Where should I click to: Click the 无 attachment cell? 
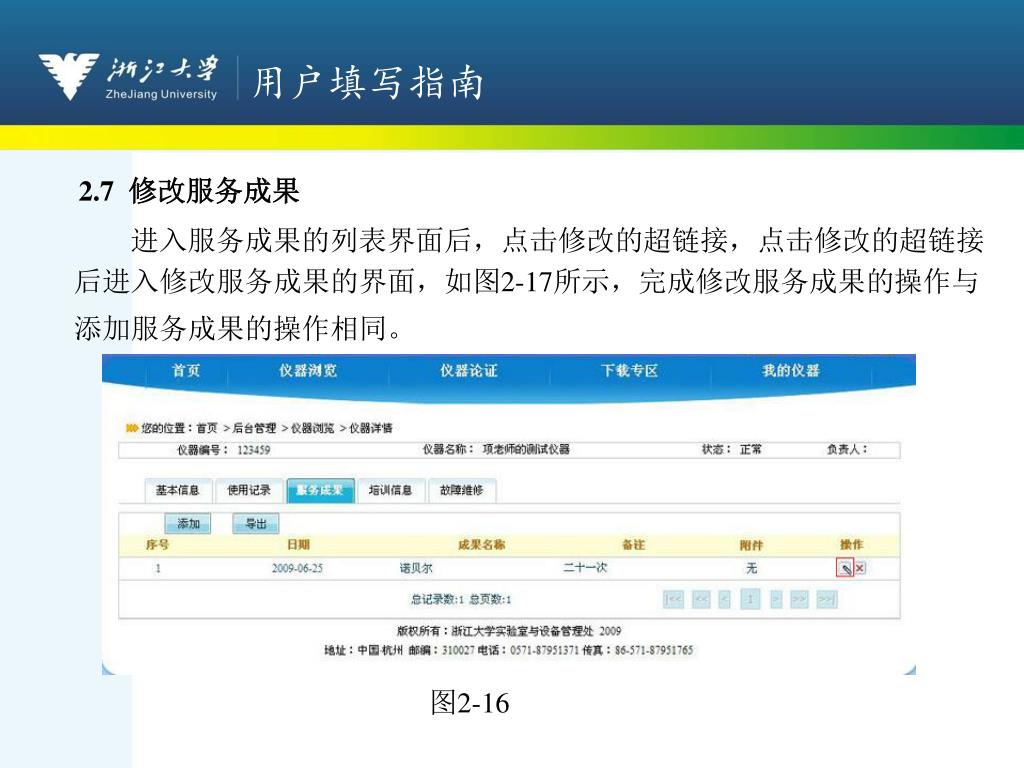752,568
